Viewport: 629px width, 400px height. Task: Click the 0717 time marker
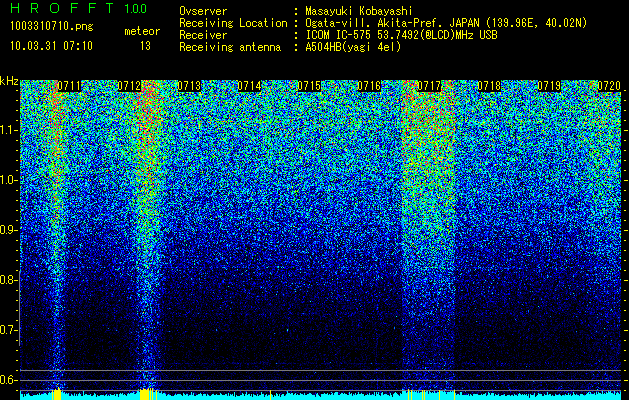[x=429, y=86]
